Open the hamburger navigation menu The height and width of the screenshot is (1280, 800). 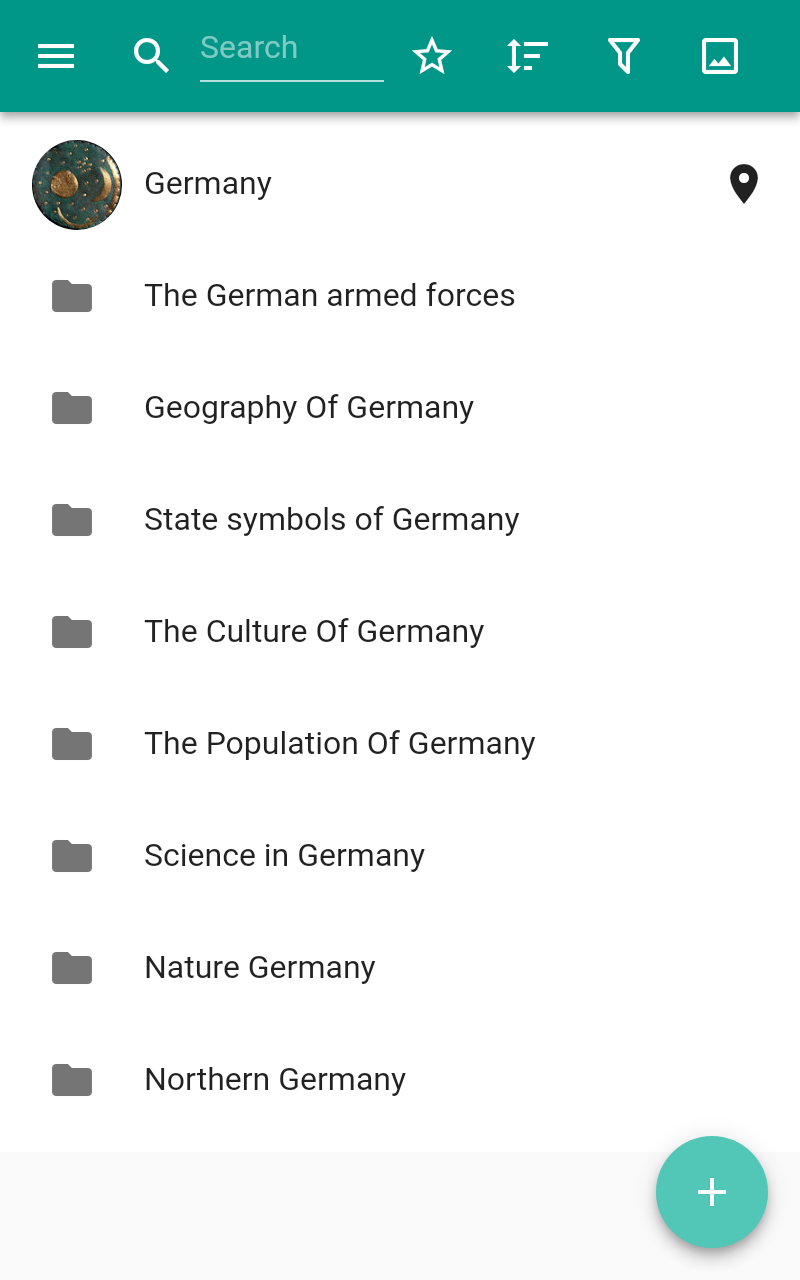(x=56, y=56)
